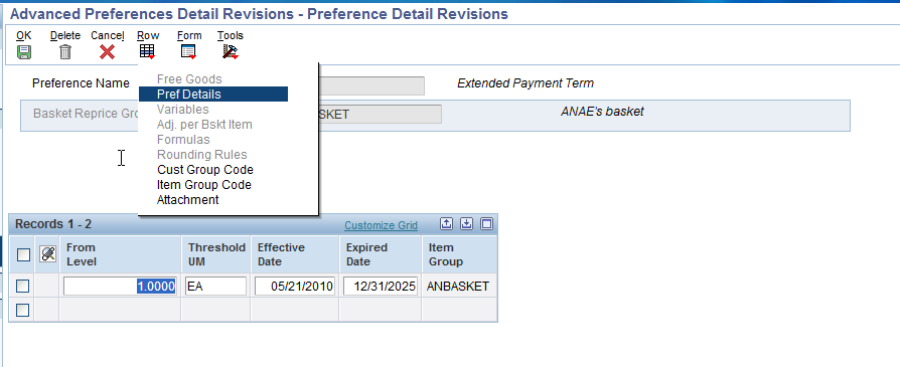Check the first record row checkbox
The height and width of the screenshot is (367, 900).
(x=22, y=285)
